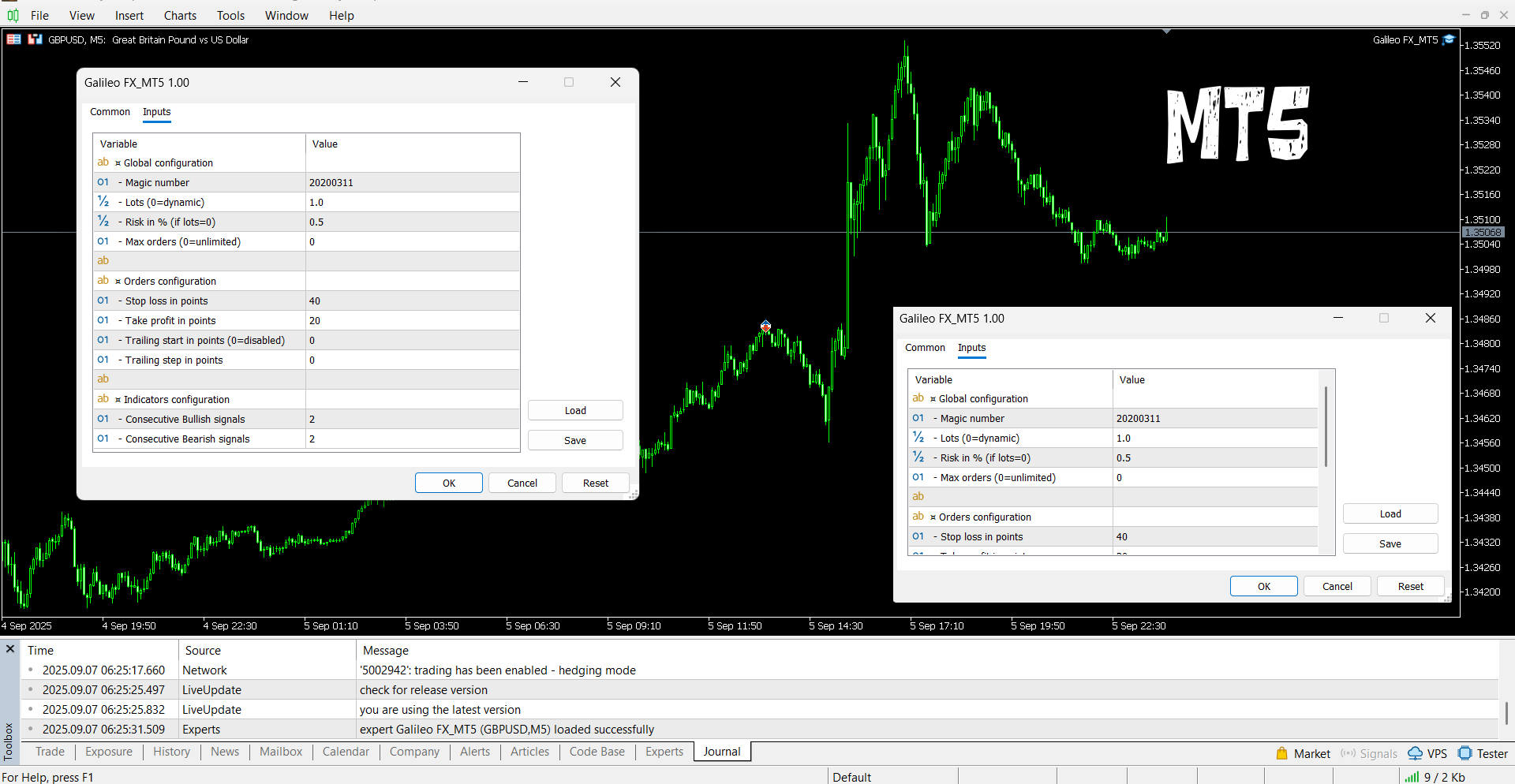Click the connection signal bars in status bar
The image size is (1515, 784).
coord(1412,777)
